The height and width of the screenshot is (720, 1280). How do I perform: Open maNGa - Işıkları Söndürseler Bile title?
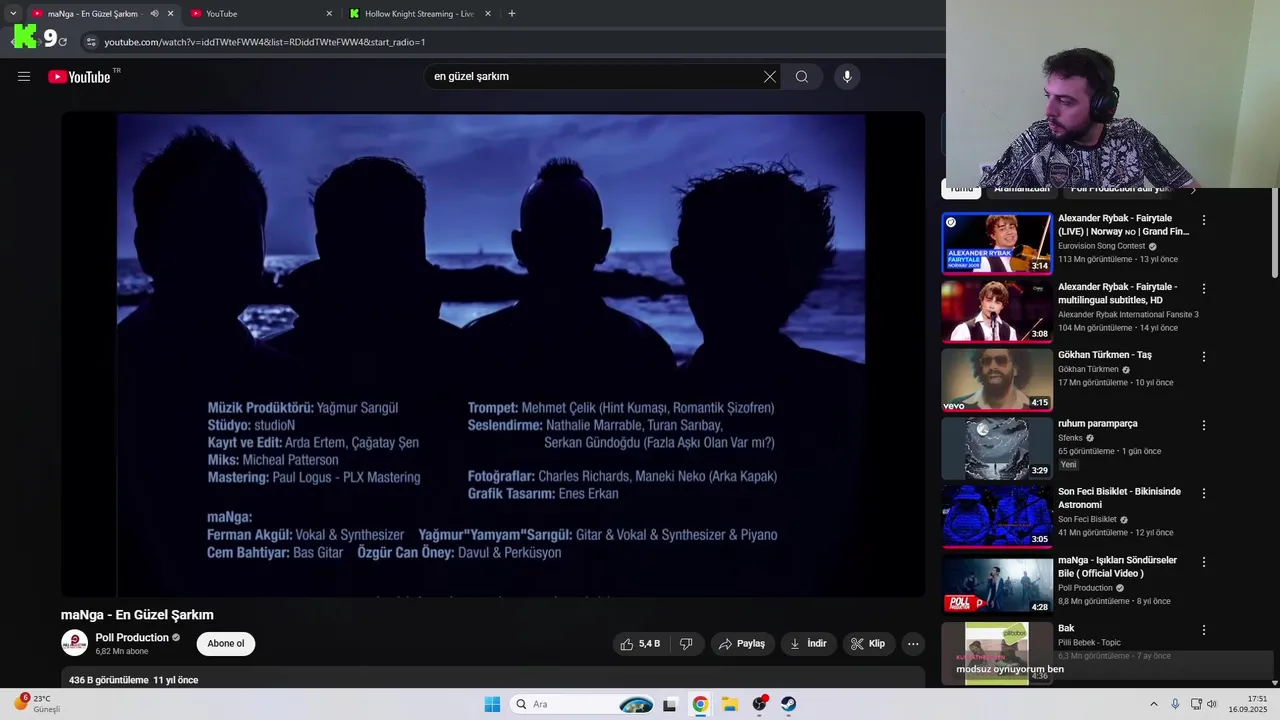pyautogui.click(x=1117, y=566)
